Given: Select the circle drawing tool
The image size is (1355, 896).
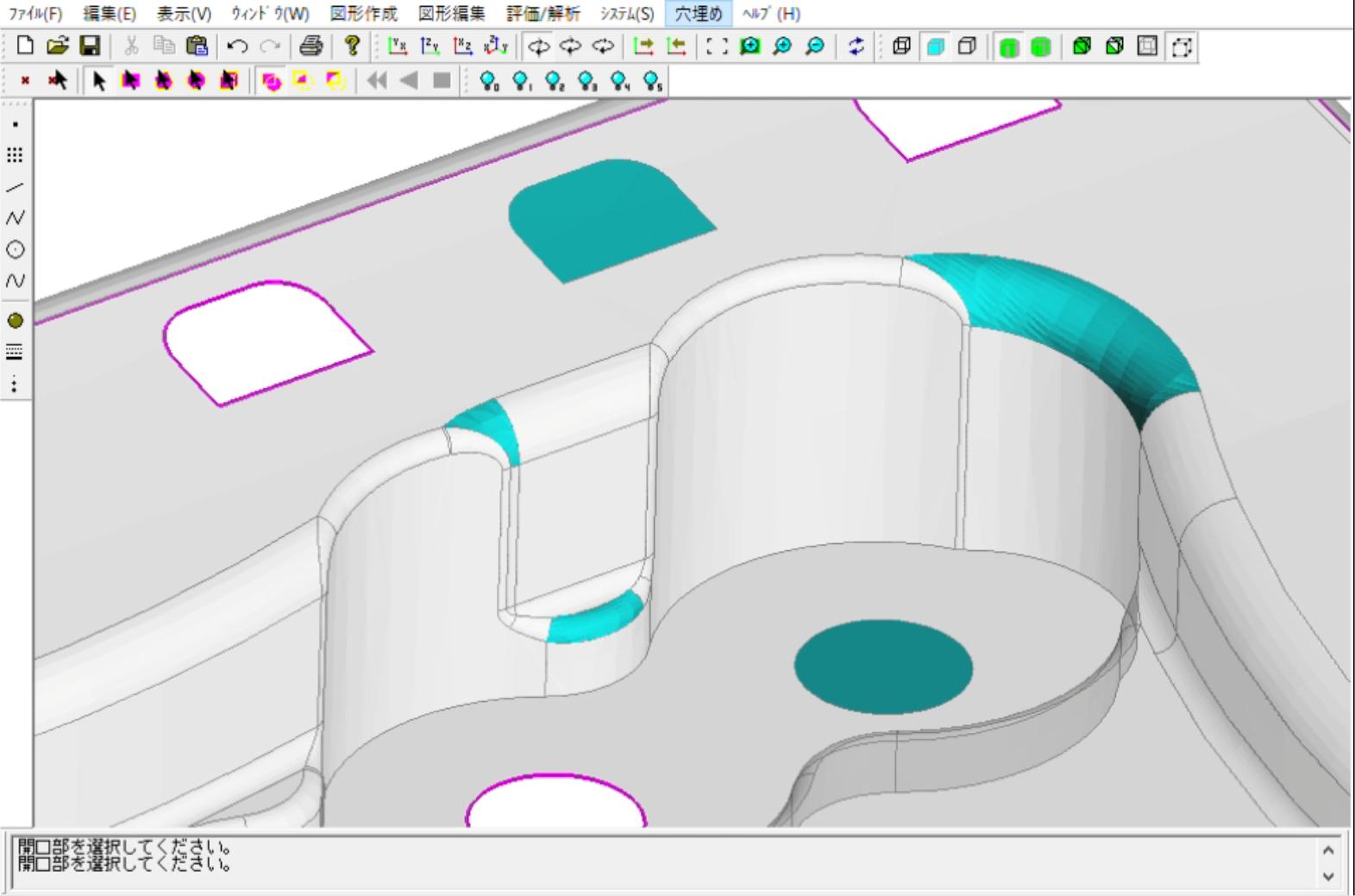Looking at the screenshot, I should (15, 249).
